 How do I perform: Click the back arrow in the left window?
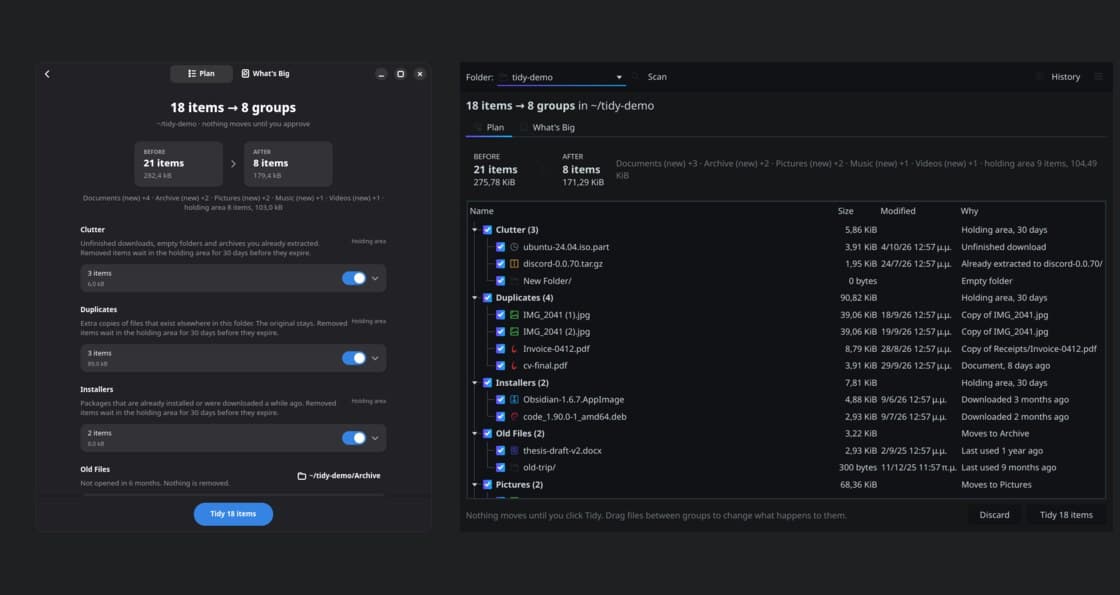[x=47, y=74]
